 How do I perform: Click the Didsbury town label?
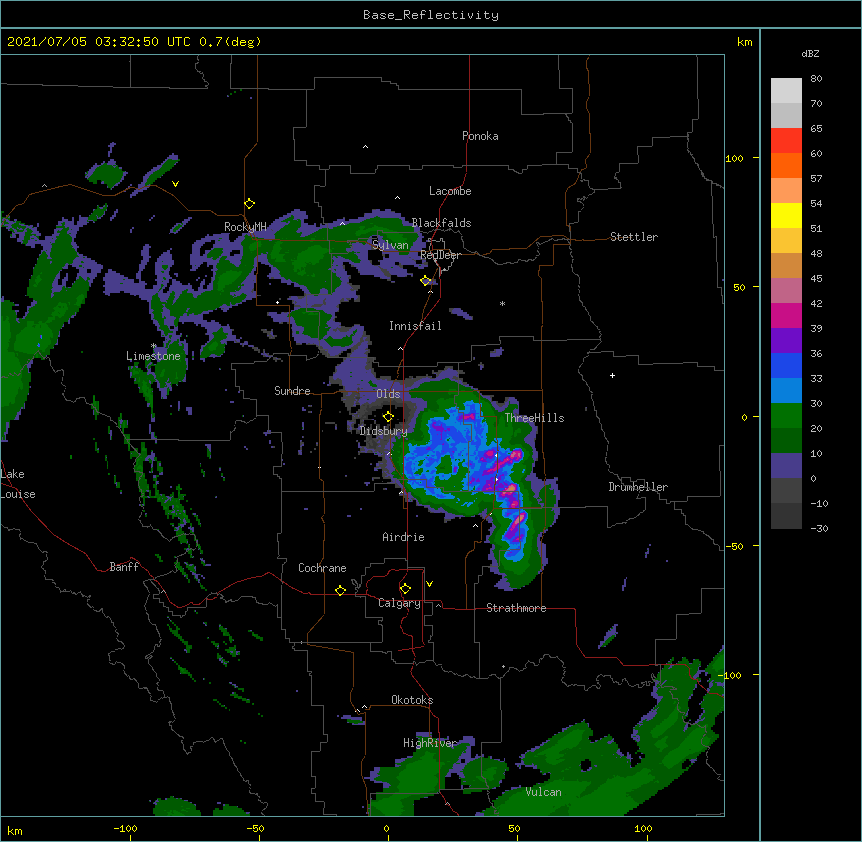384,431
